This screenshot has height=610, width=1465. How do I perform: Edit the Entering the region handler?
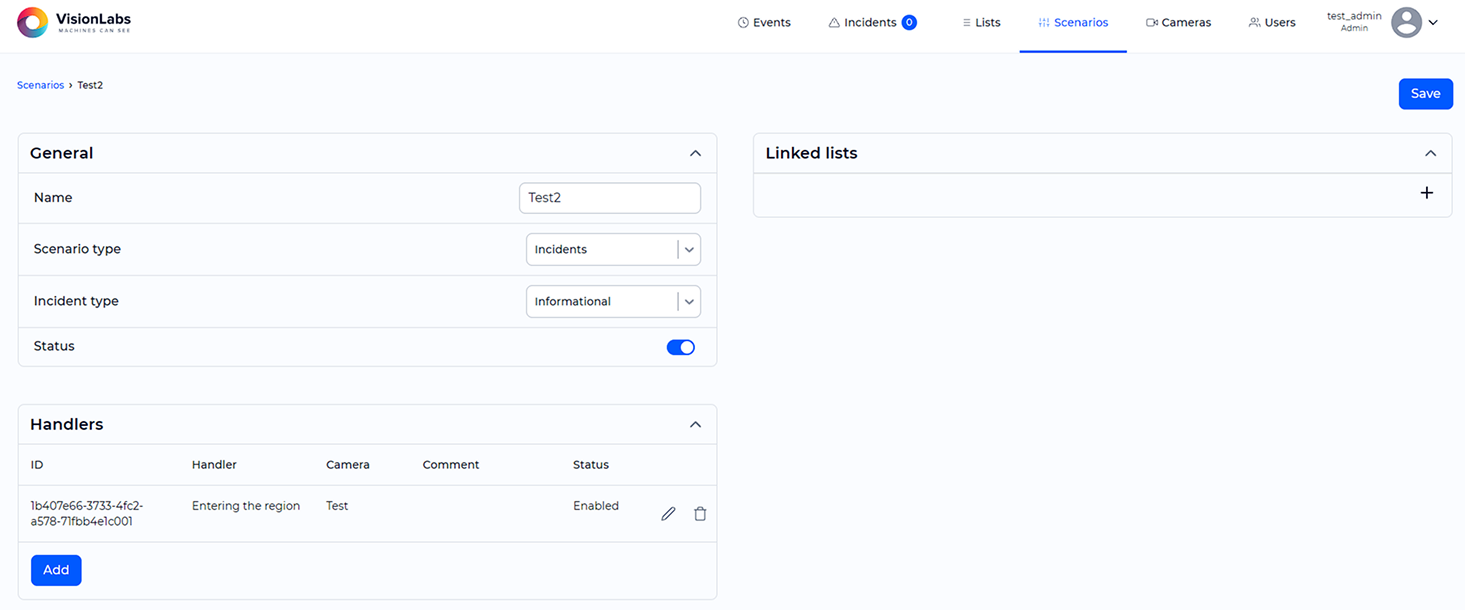pyautogui.click(x=668, y=514)
